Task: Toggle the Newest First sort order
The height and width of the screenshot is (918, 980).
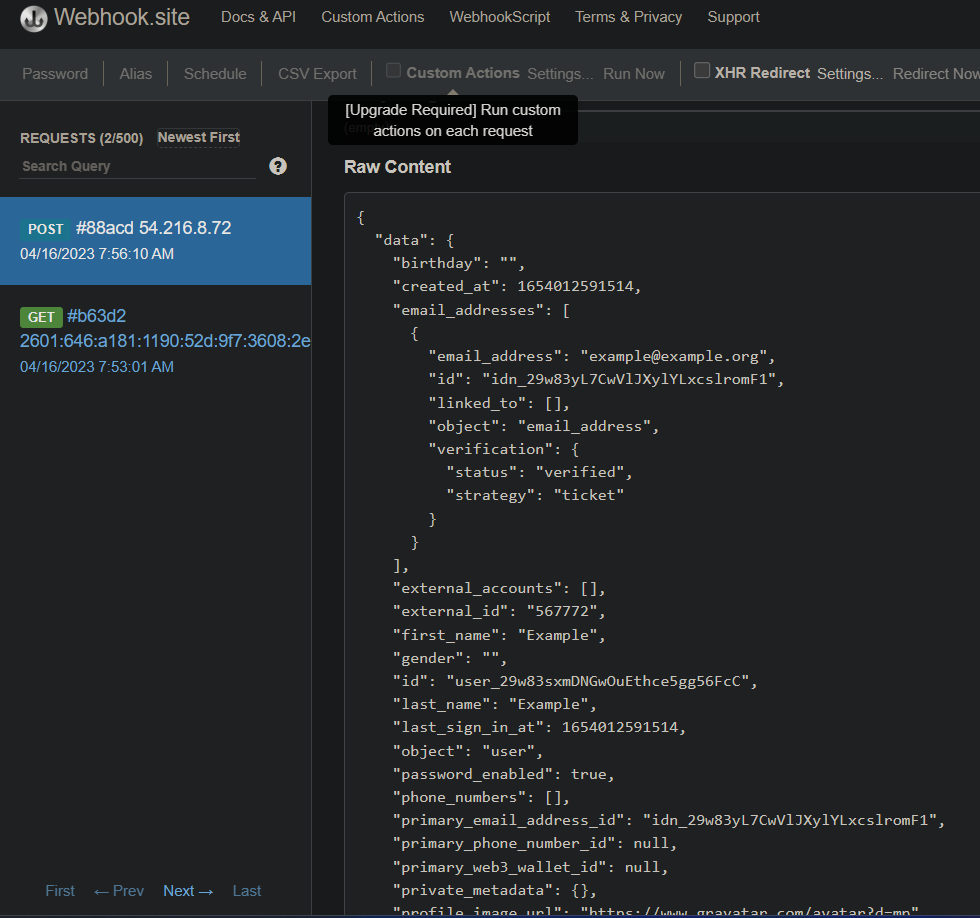Action: (x=198, y=137)
